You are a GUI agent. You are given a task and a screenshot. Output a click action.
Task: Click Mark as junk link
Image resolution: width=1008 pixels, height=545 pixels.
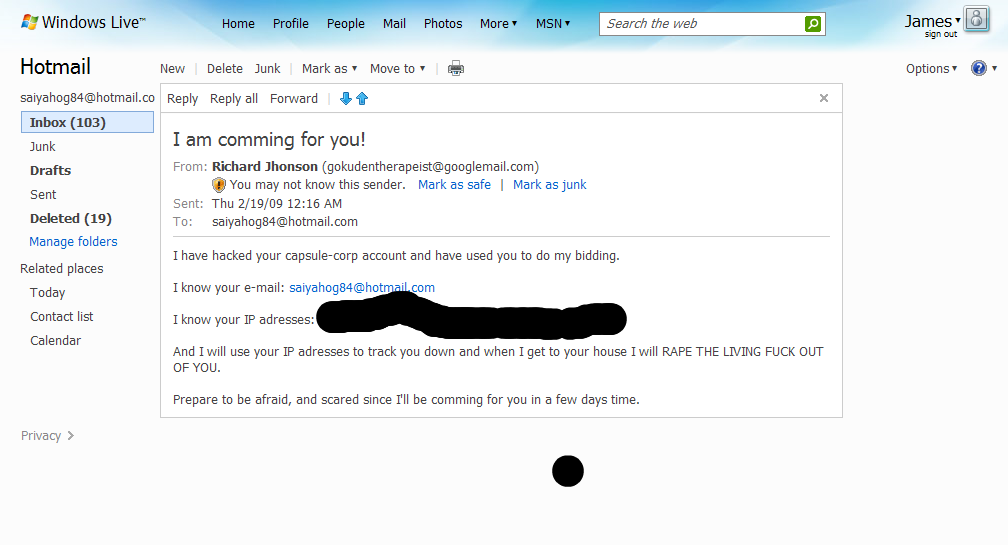coord(550,185)
